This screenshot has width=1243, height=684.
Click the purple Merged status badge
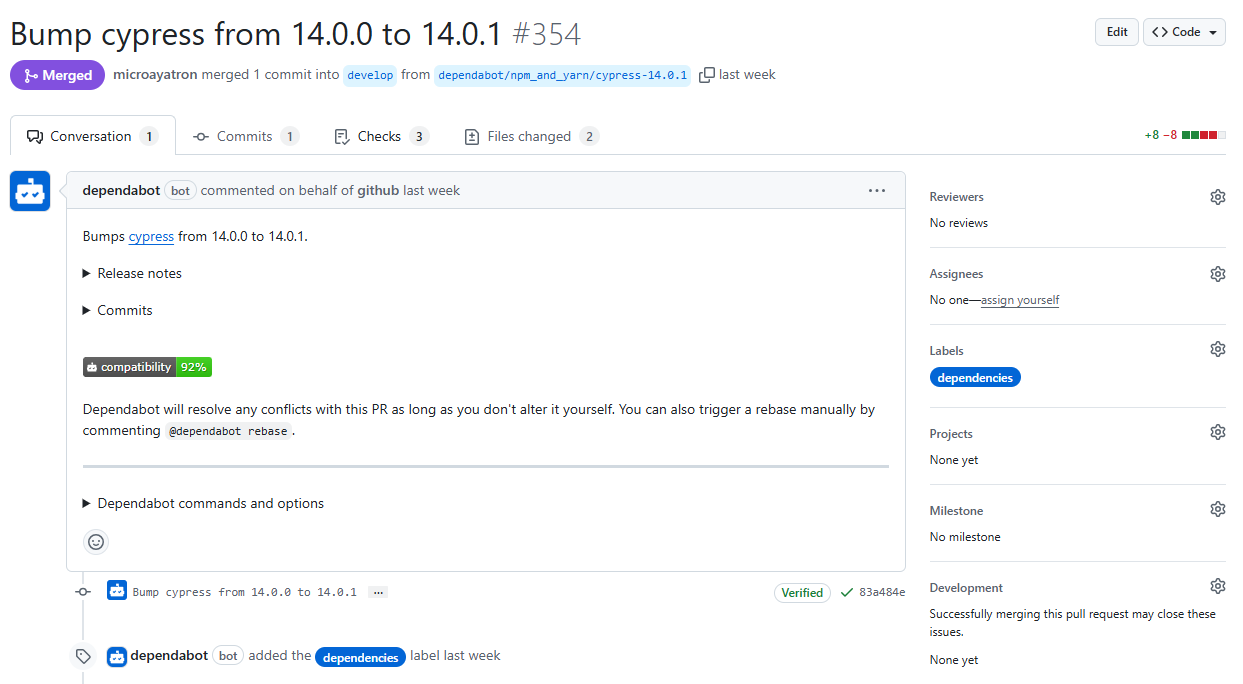click(x=57, y=75)
